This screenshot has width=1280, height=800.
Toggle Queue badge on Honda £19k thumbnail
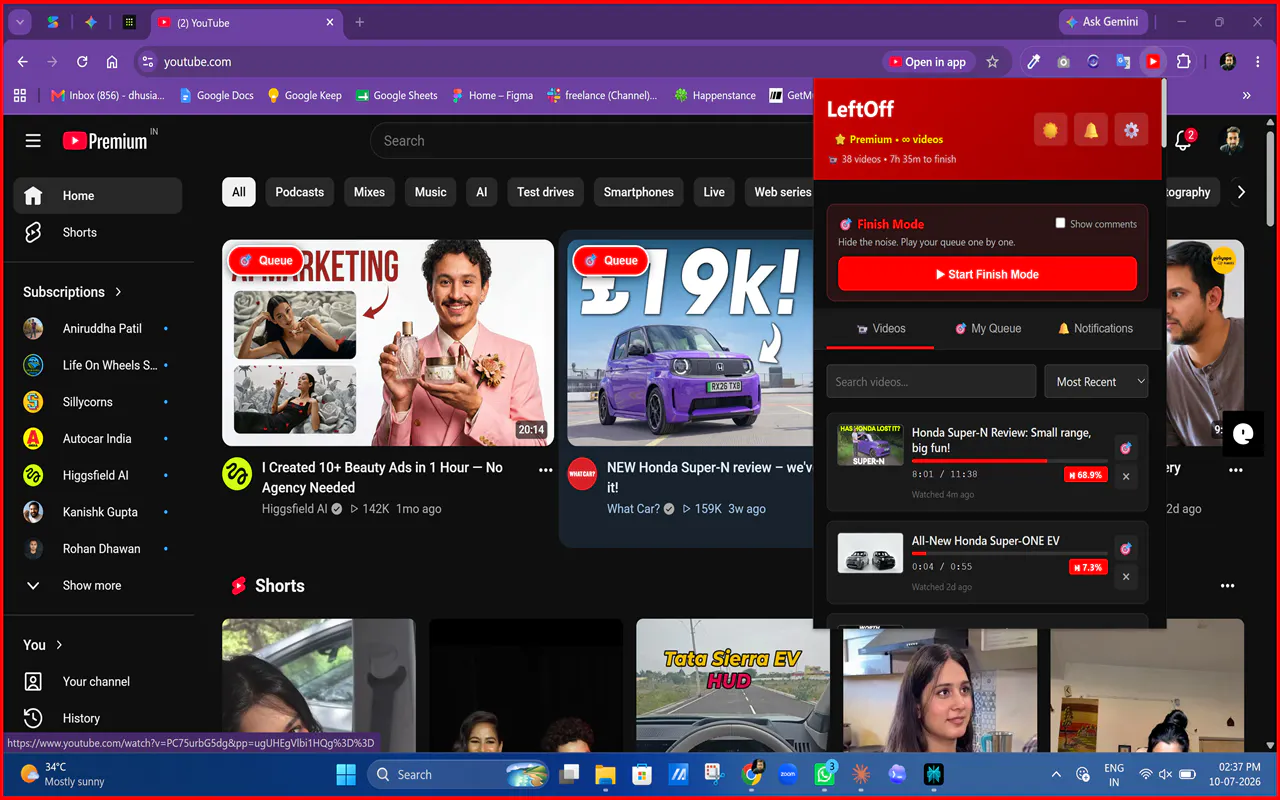point(611,260)
